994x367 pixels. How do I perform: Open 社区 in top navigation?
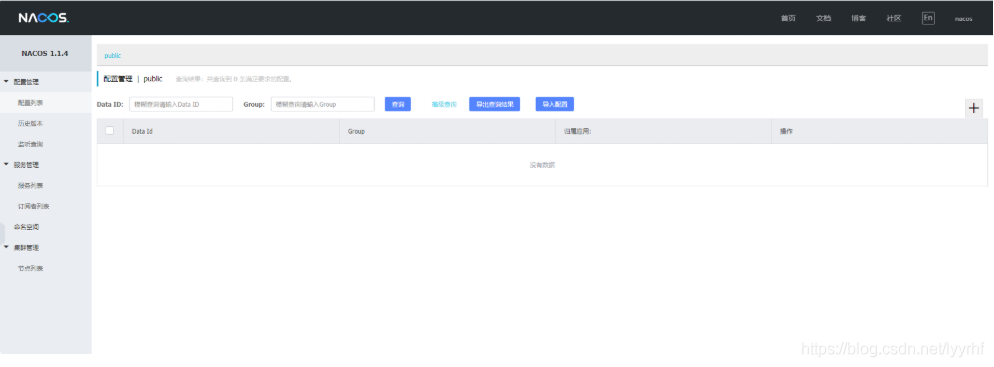[x=894, y=18]
